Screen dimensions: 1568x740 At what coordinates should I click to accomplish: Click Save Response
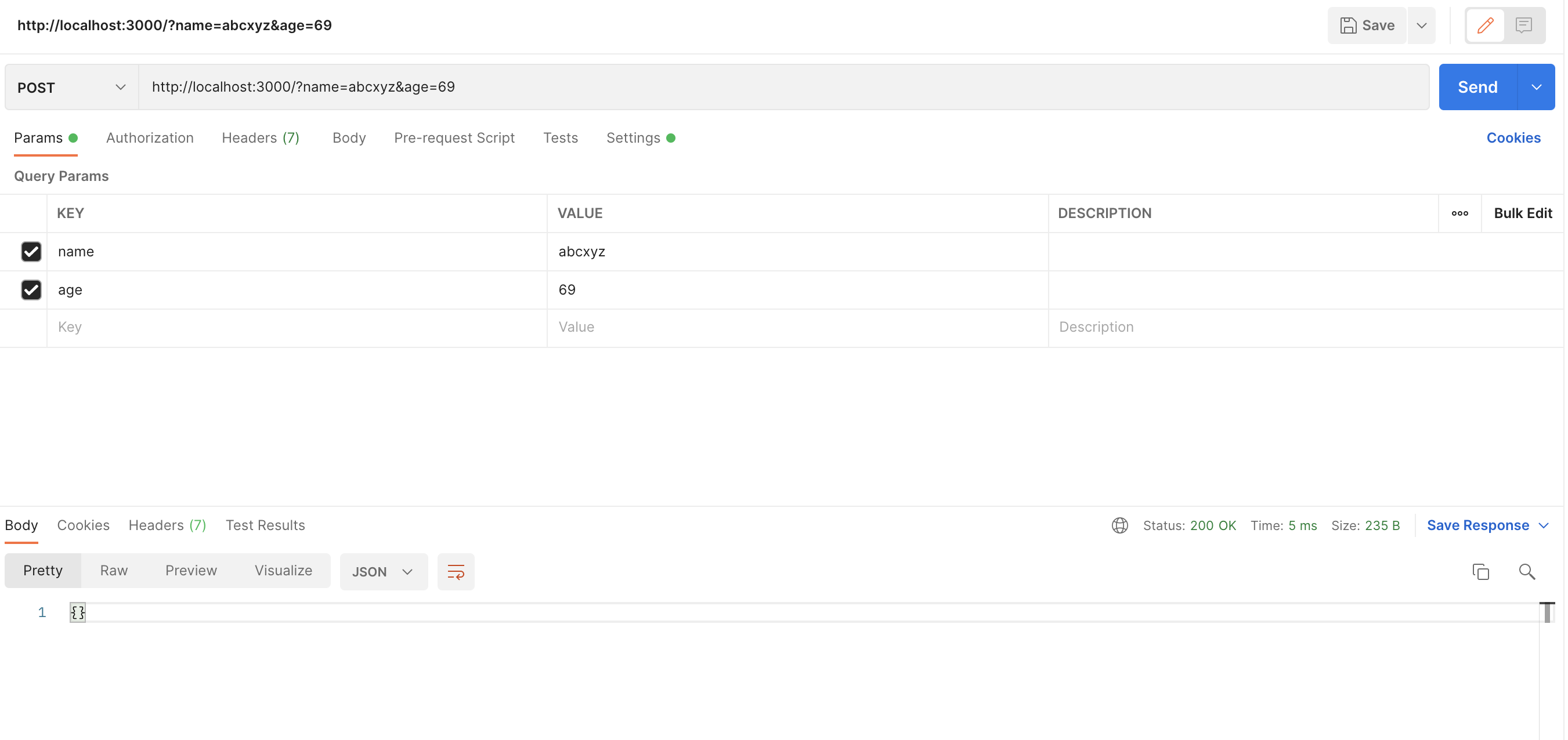[1478, 526]
